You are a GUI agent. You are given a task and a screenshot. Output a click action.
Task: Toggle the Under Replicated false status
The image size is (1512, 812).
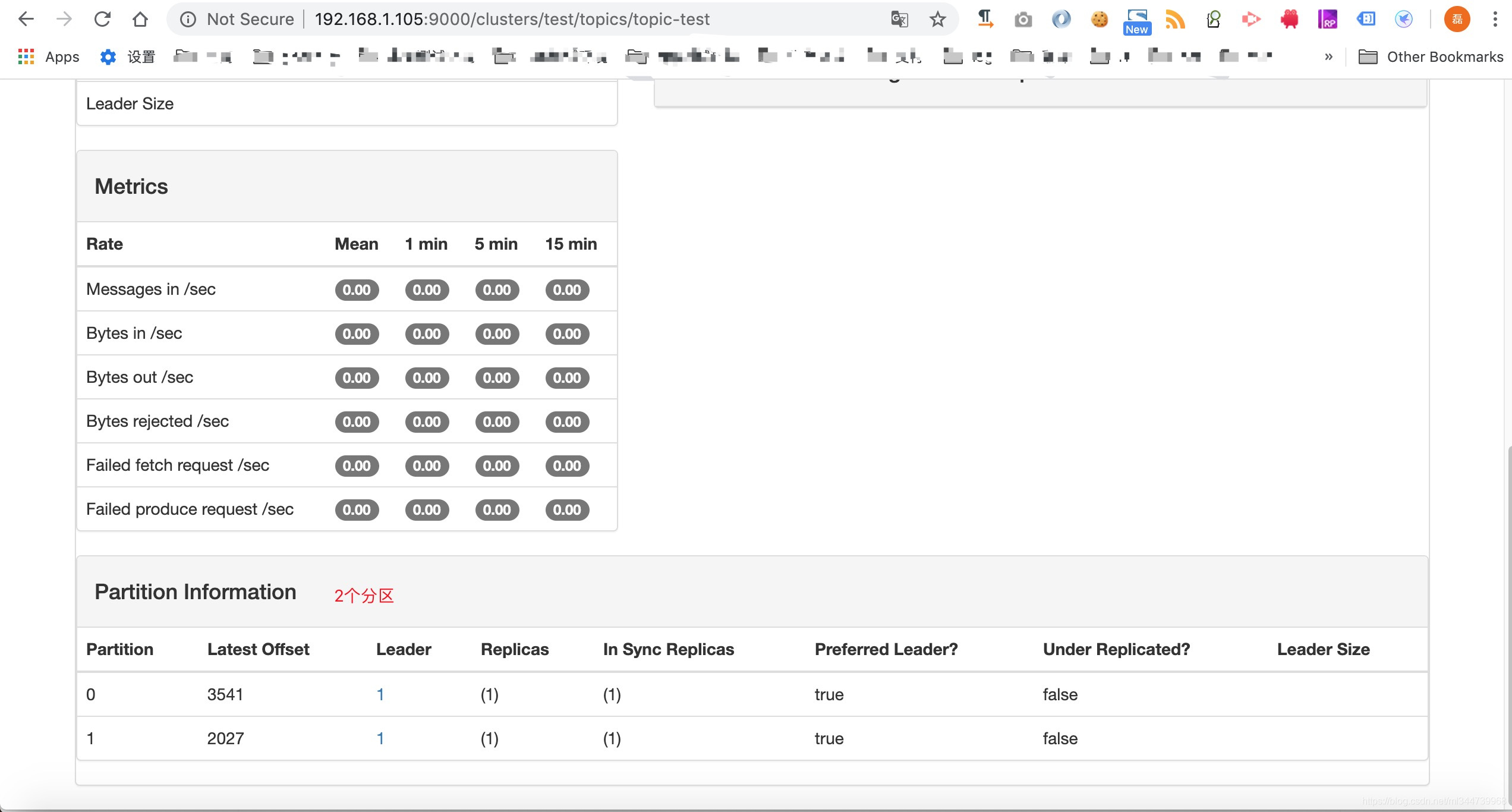click(x=1060, y=694)
